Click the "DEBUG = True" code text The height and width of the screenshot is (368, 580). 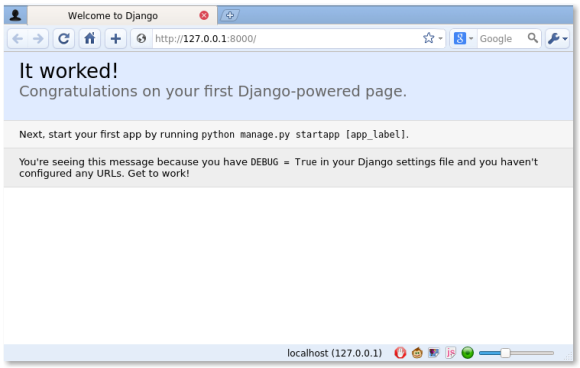coord(283,162)
